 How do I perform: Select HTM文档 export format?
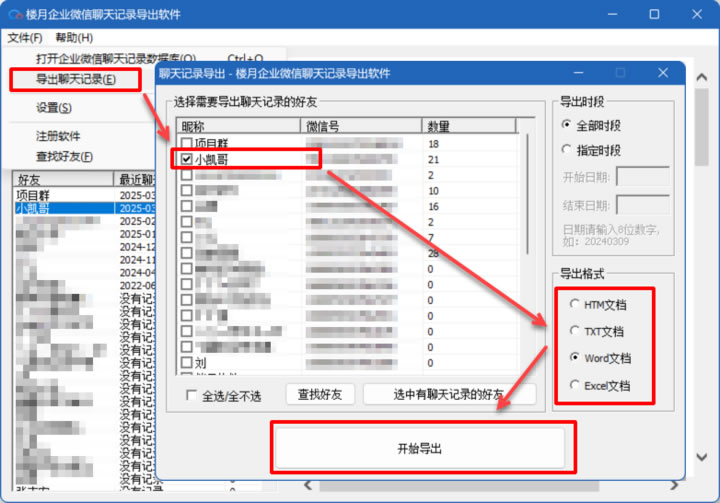click(x=574, y=304)
